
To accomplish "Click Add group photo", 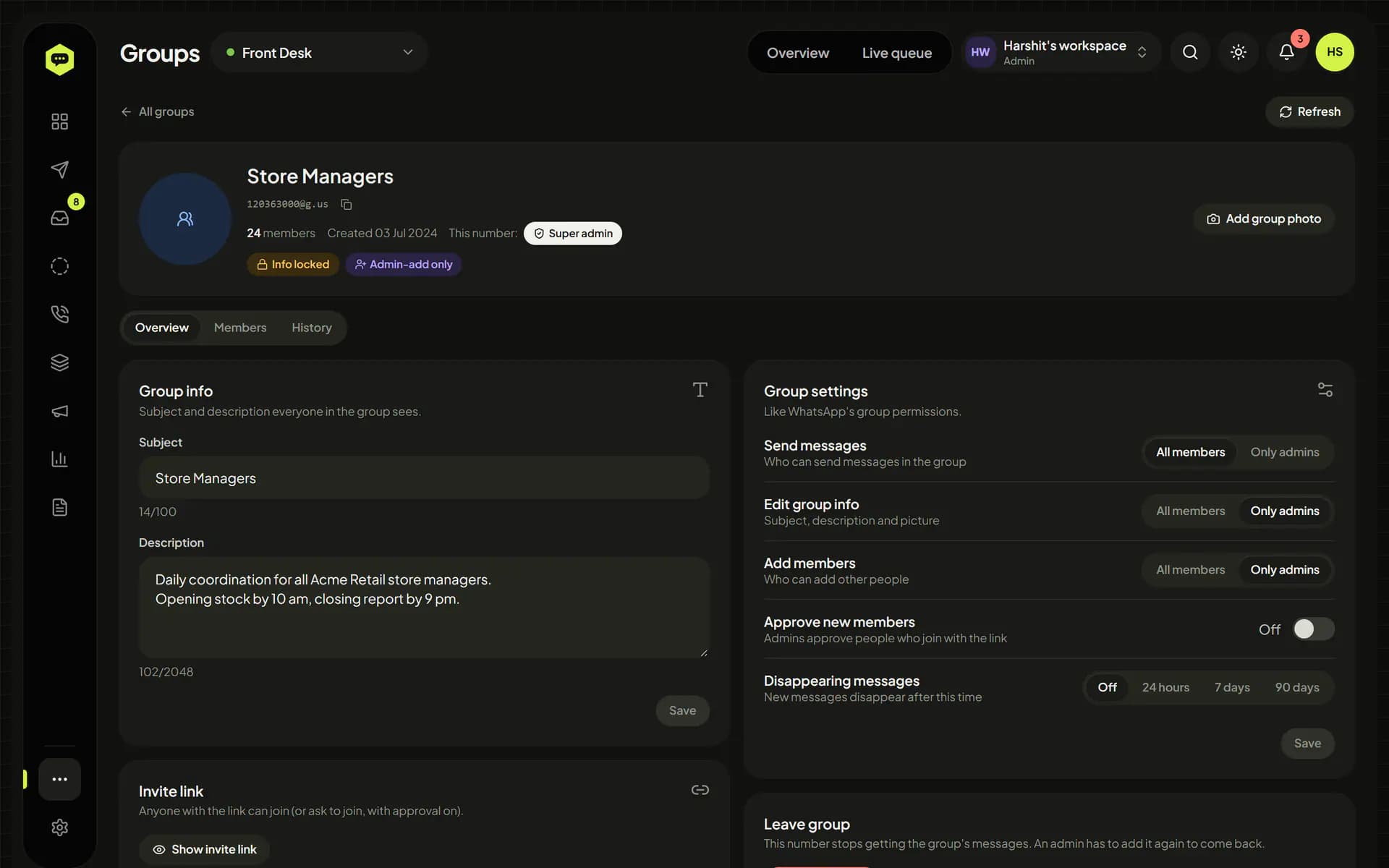I will click(1264, 218).
